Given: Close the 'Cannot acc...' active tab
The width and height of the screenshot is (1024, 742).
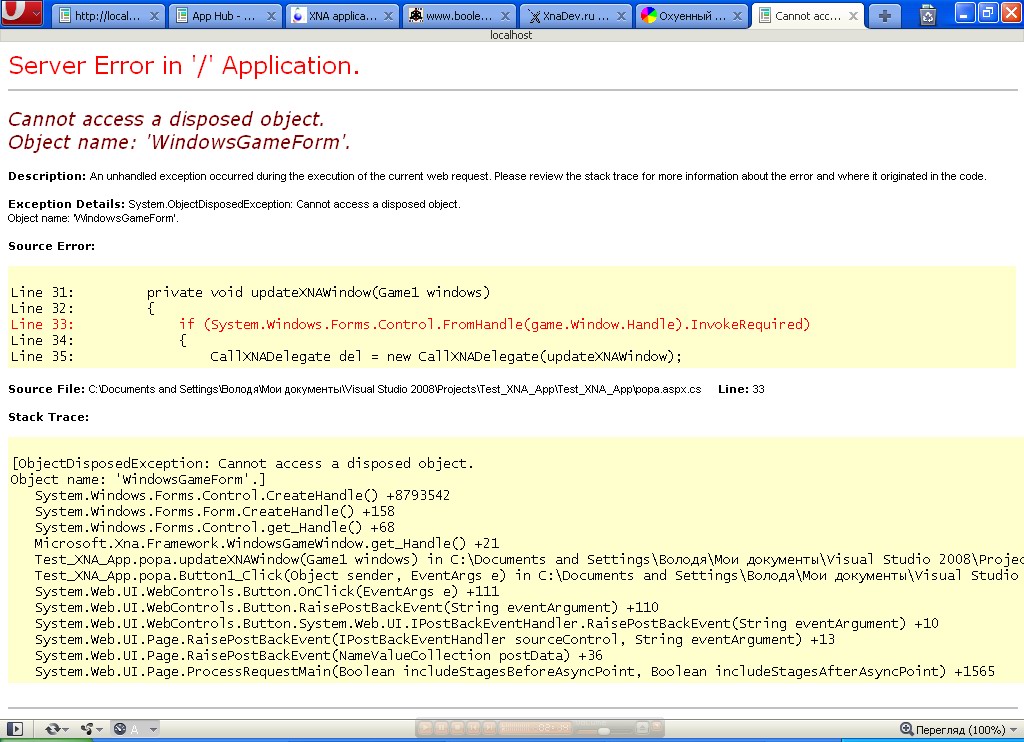Looking at the screenshot, I should tap(853, 16).
